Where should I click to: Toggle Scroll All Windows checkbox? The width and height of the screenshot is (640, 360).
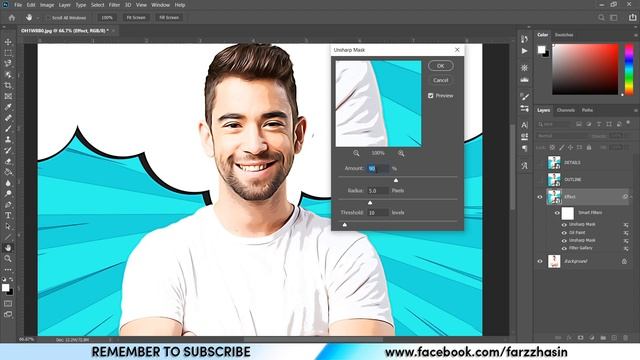point(49,18)
